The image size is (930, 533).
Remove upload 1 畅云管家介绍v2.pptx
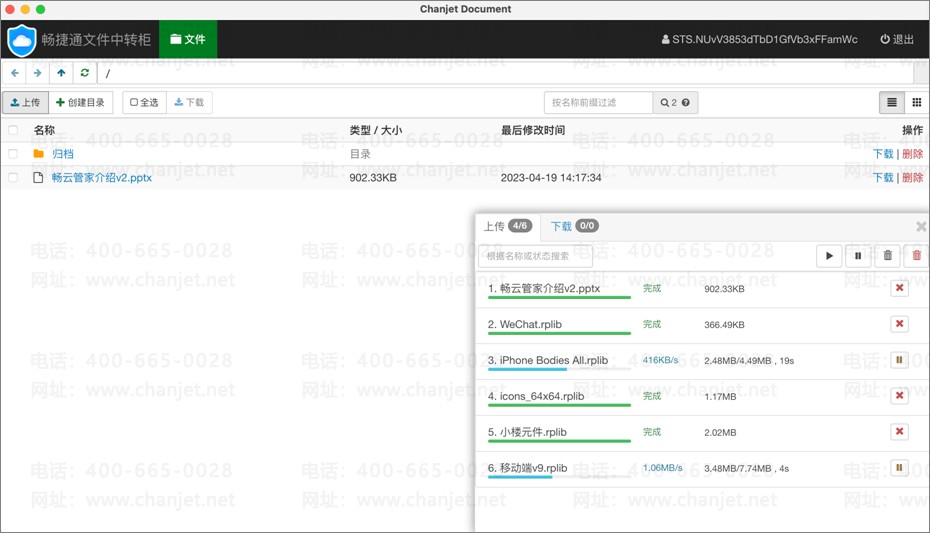pos(899,288)
